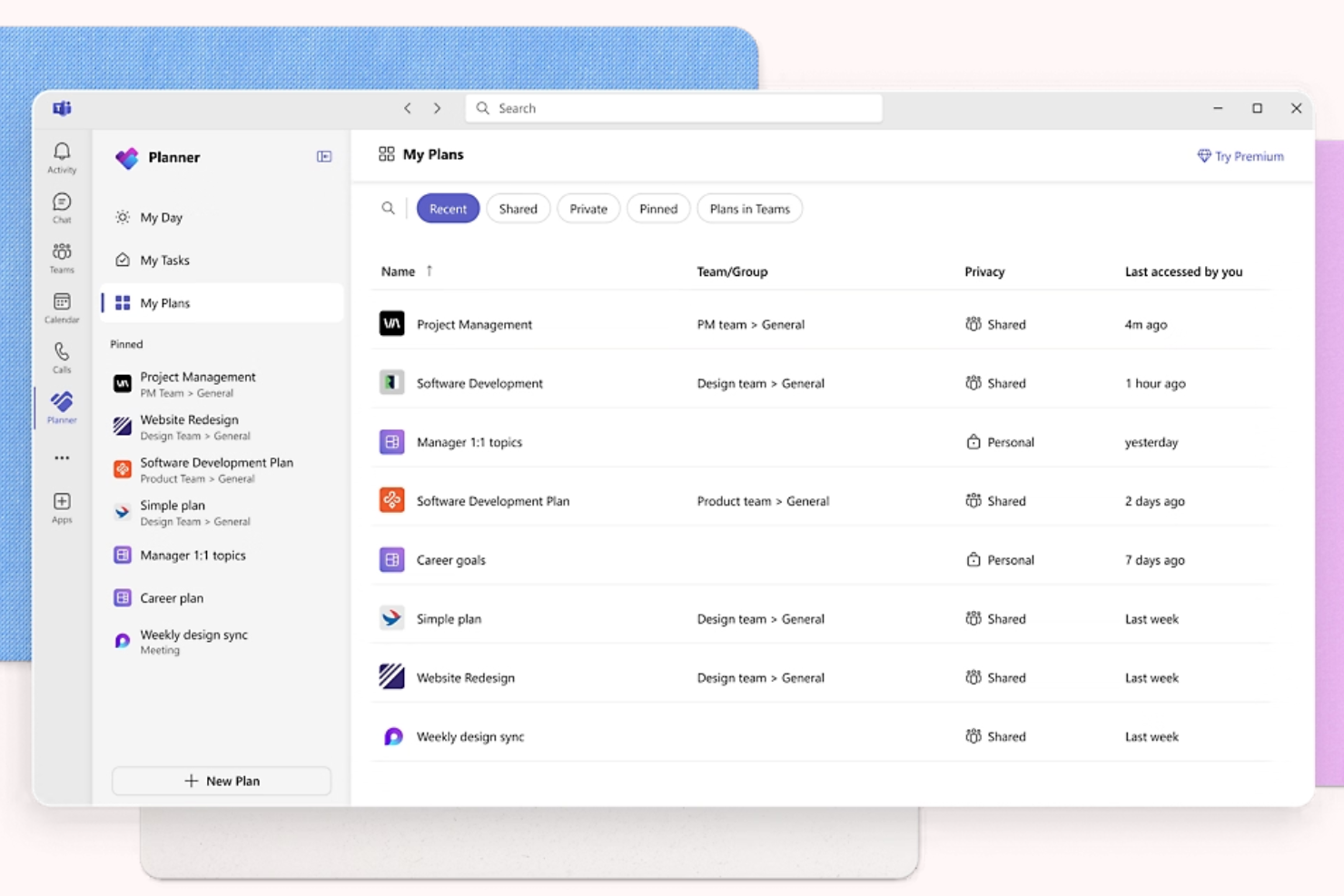Open My Day in the sidebar
This screenshot has height=896, width=1344.
click(222, 218)
